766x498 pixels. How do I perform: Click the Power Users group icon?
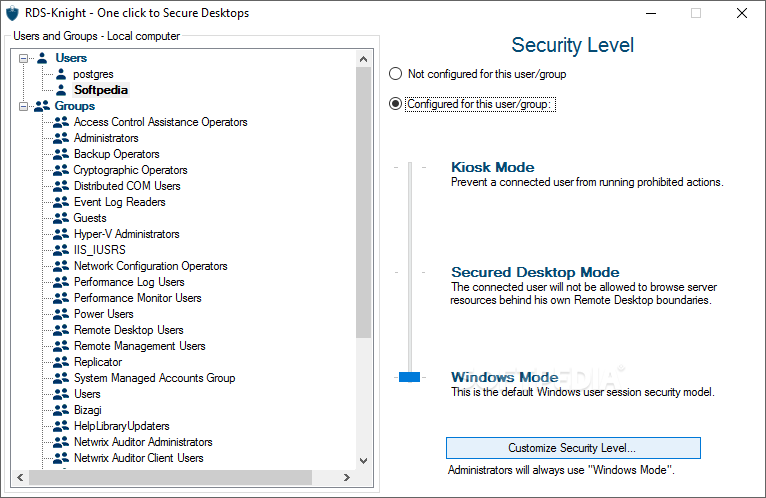[x=61, y=314]
